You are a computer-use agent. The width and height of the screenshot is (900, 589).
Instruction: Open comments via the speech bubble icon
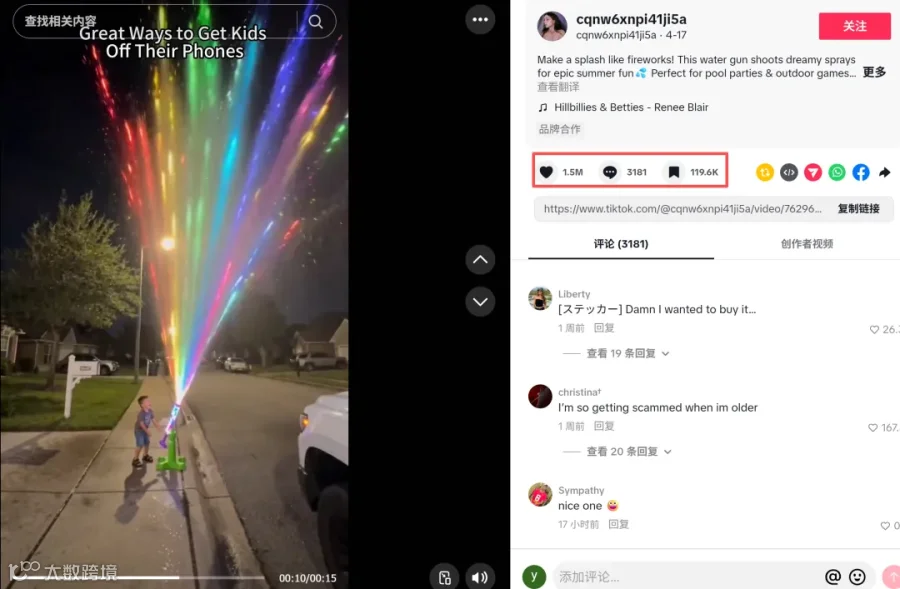coord(610,172)
